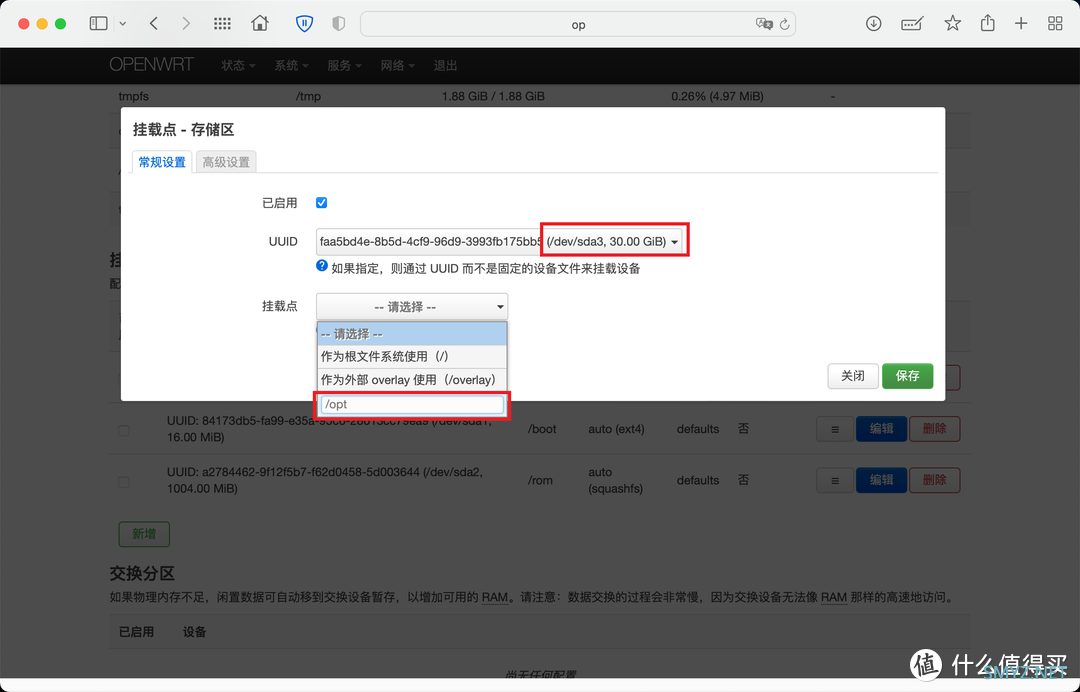Toggle the Safari sidebar icon
Viewport: 1080px width, 692px height.
tap(98, 23)
